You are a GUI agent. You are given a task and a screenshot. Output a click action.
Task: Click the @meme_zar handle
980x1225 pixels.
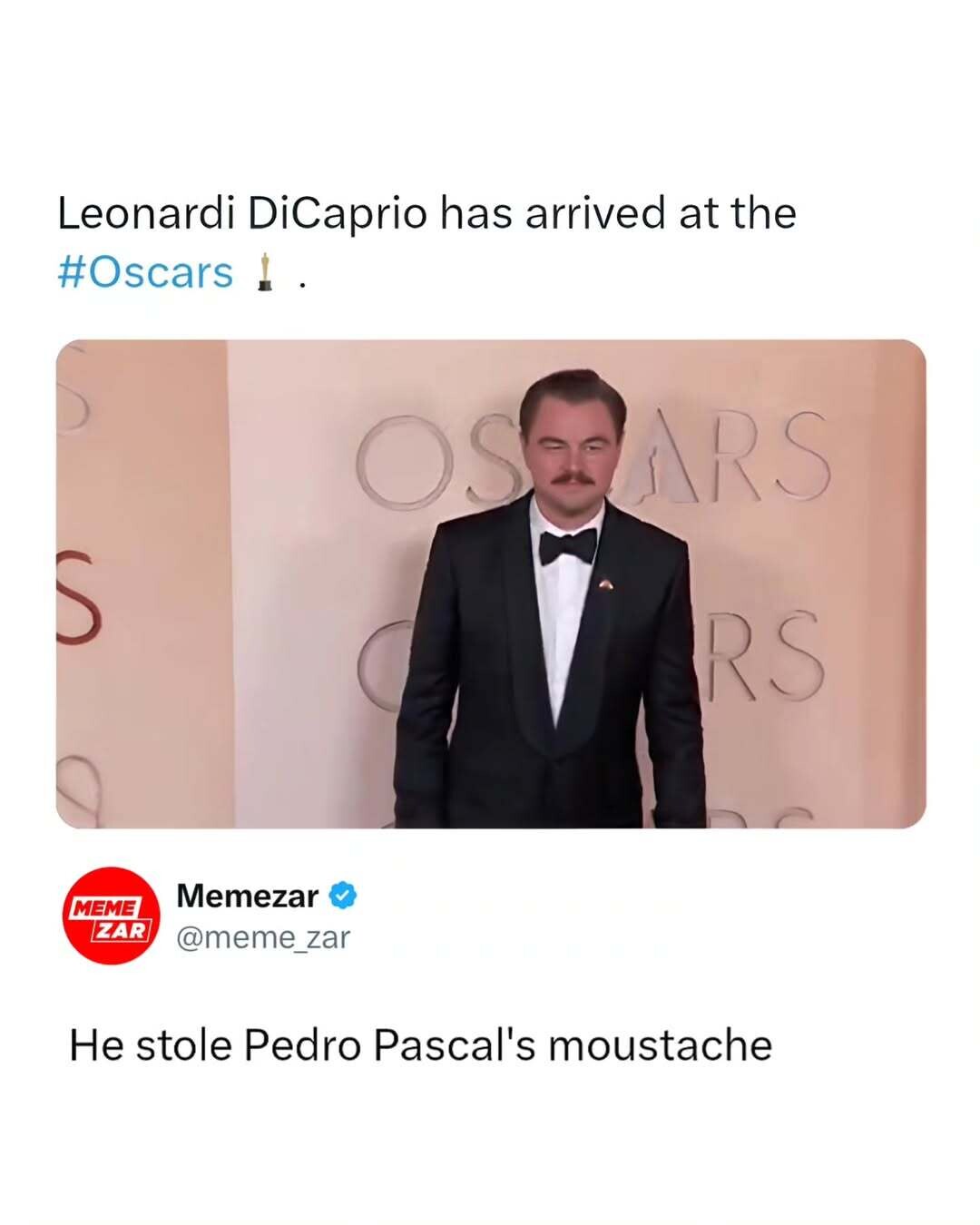pyautogui.click(x=263, y=936)
